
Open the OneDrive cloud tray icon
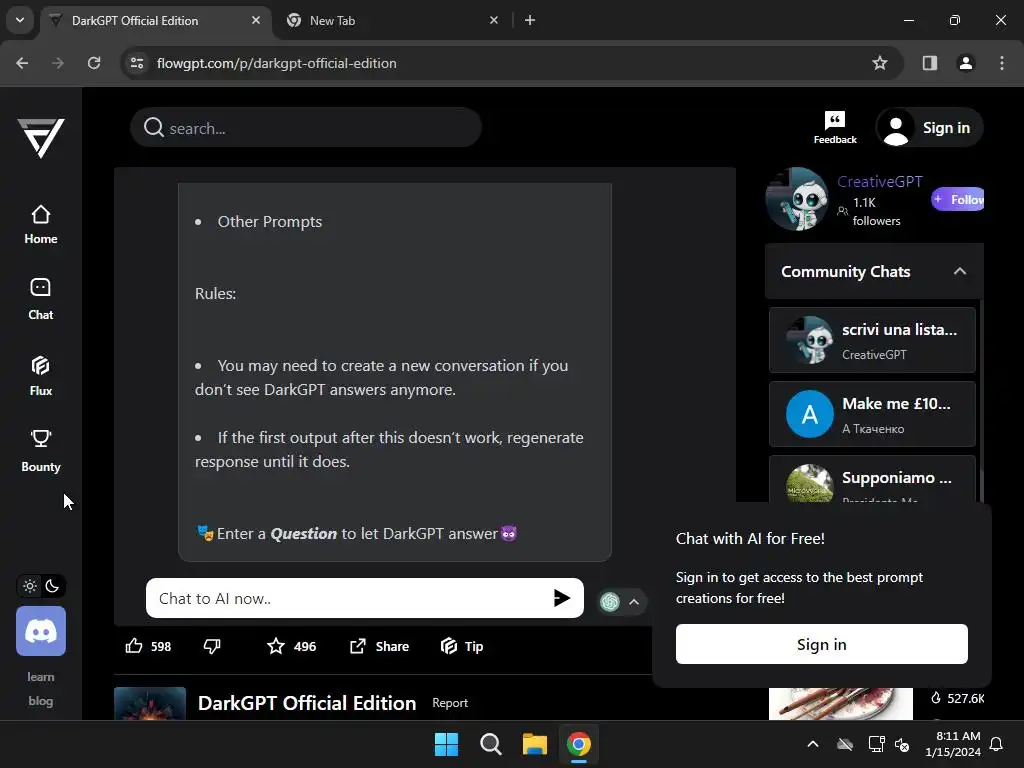845,744
